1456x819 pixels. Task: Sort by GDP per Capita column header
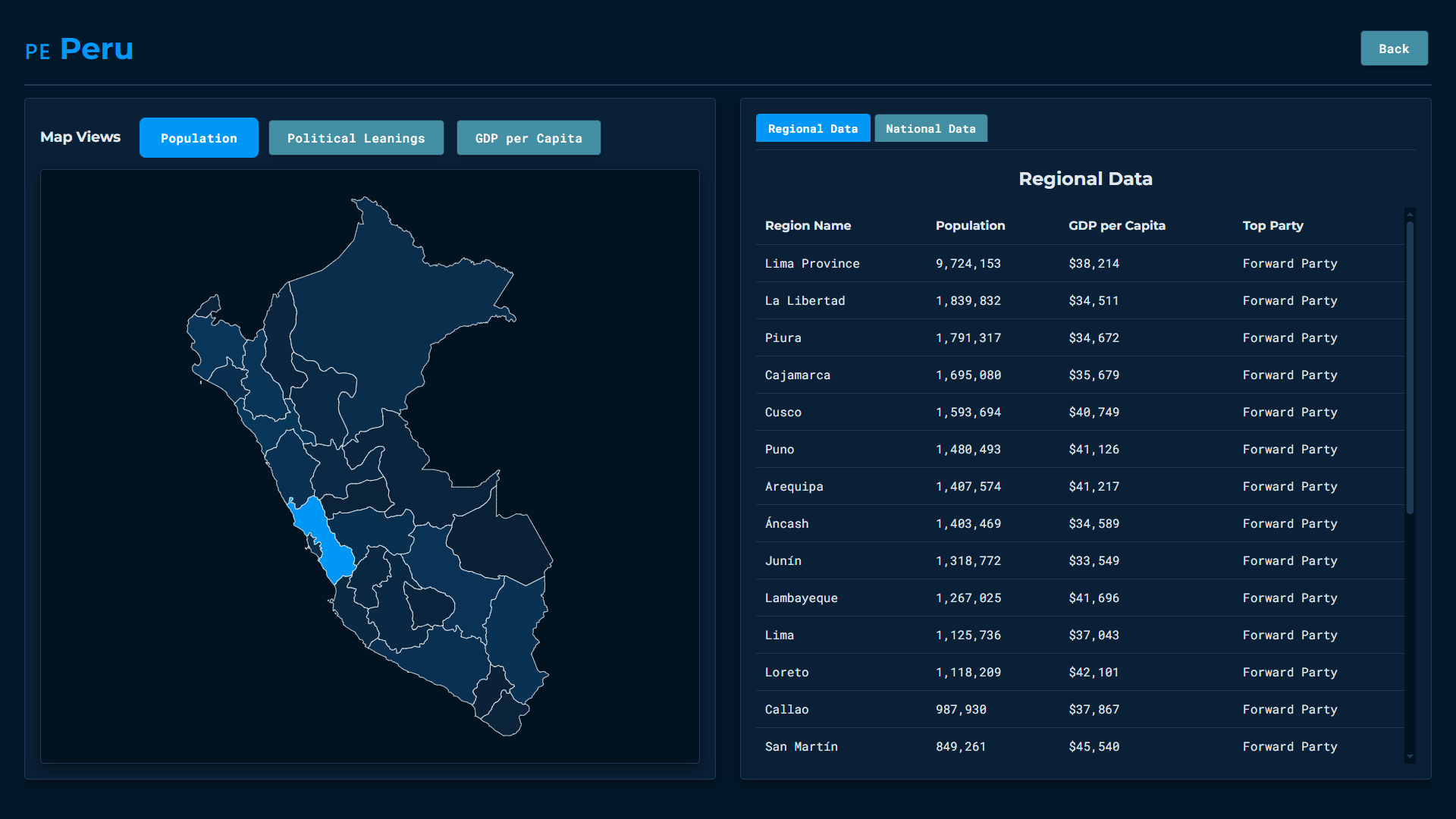pyautogui.click(x=1116, y=225)
